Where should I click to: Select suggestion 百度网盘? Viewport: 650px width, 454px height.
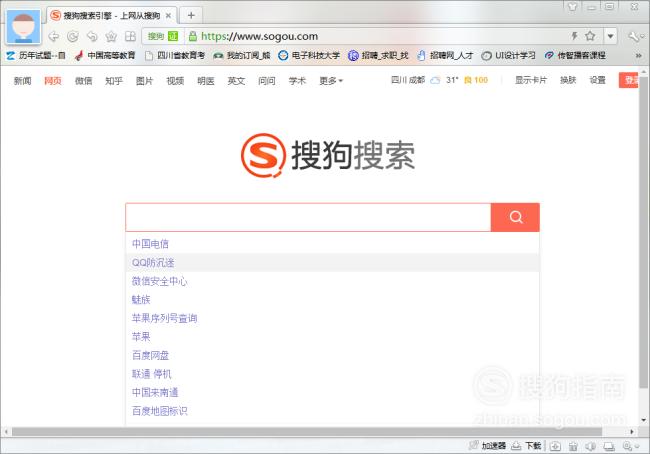[332, 355]
